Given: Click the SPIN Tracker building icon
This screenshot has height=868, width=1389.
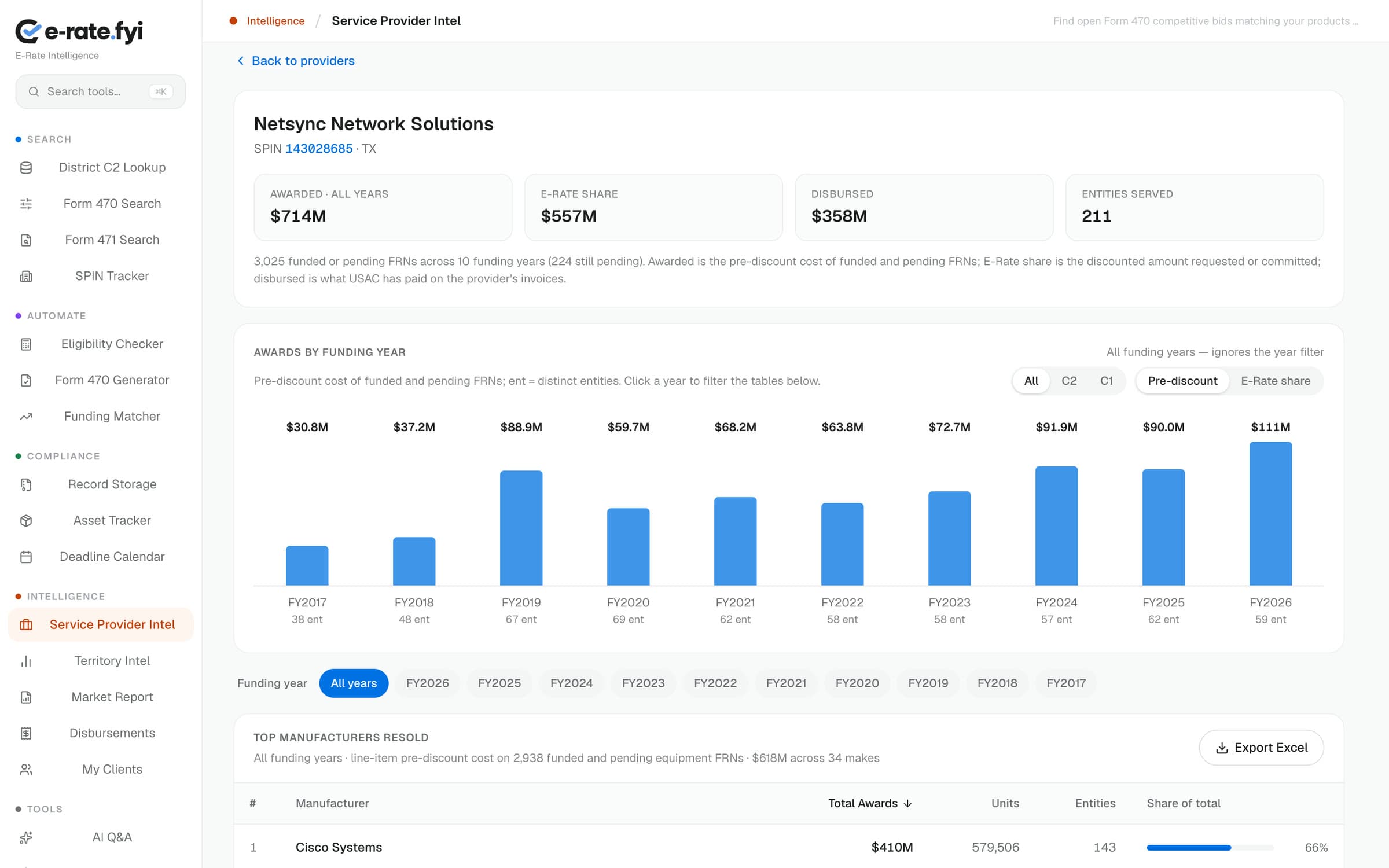Looking at the screenshot, I should 26,276.
